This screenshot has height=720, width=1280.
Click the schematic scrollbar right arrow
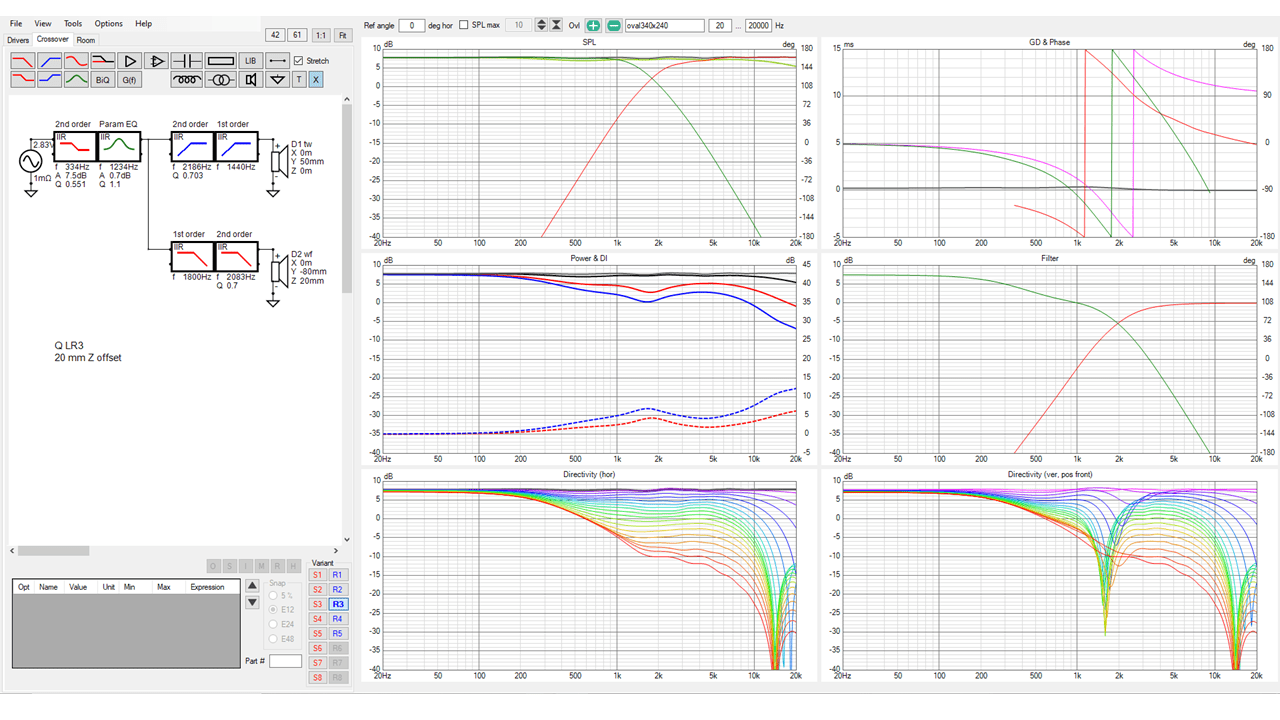point(336,550)
